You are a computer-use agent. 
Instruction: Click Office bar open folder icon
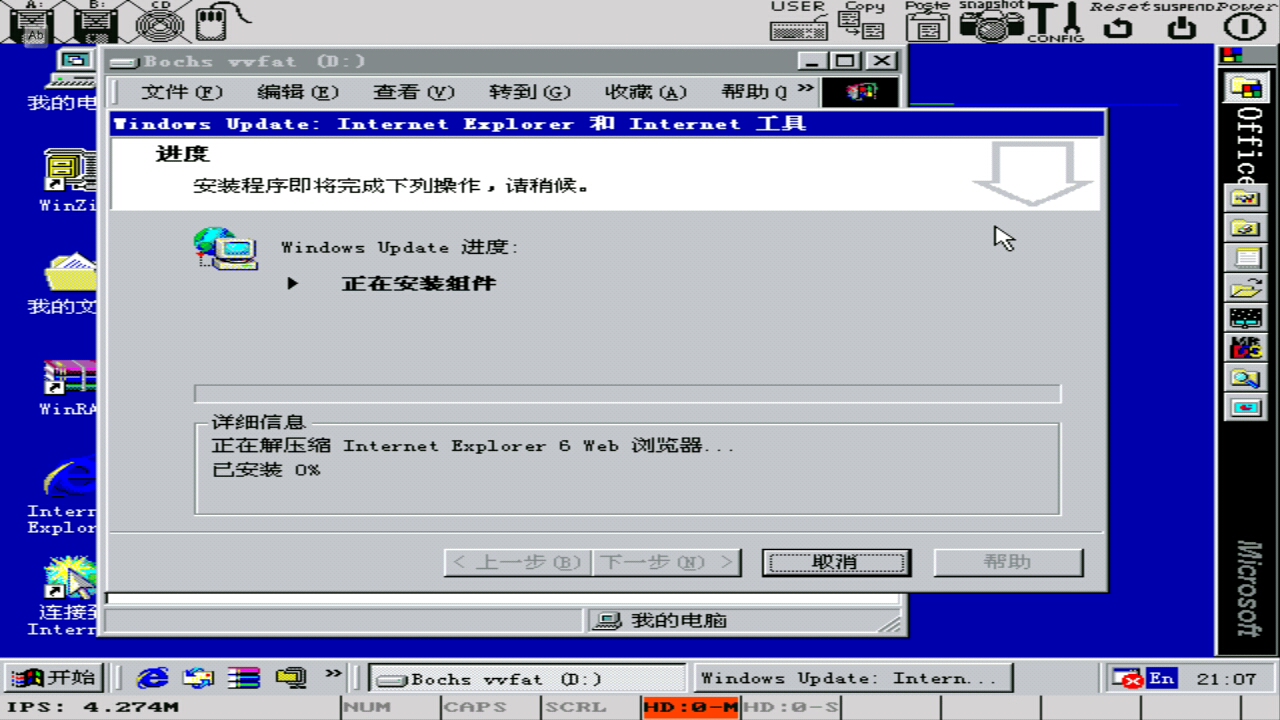[1246, 288]
